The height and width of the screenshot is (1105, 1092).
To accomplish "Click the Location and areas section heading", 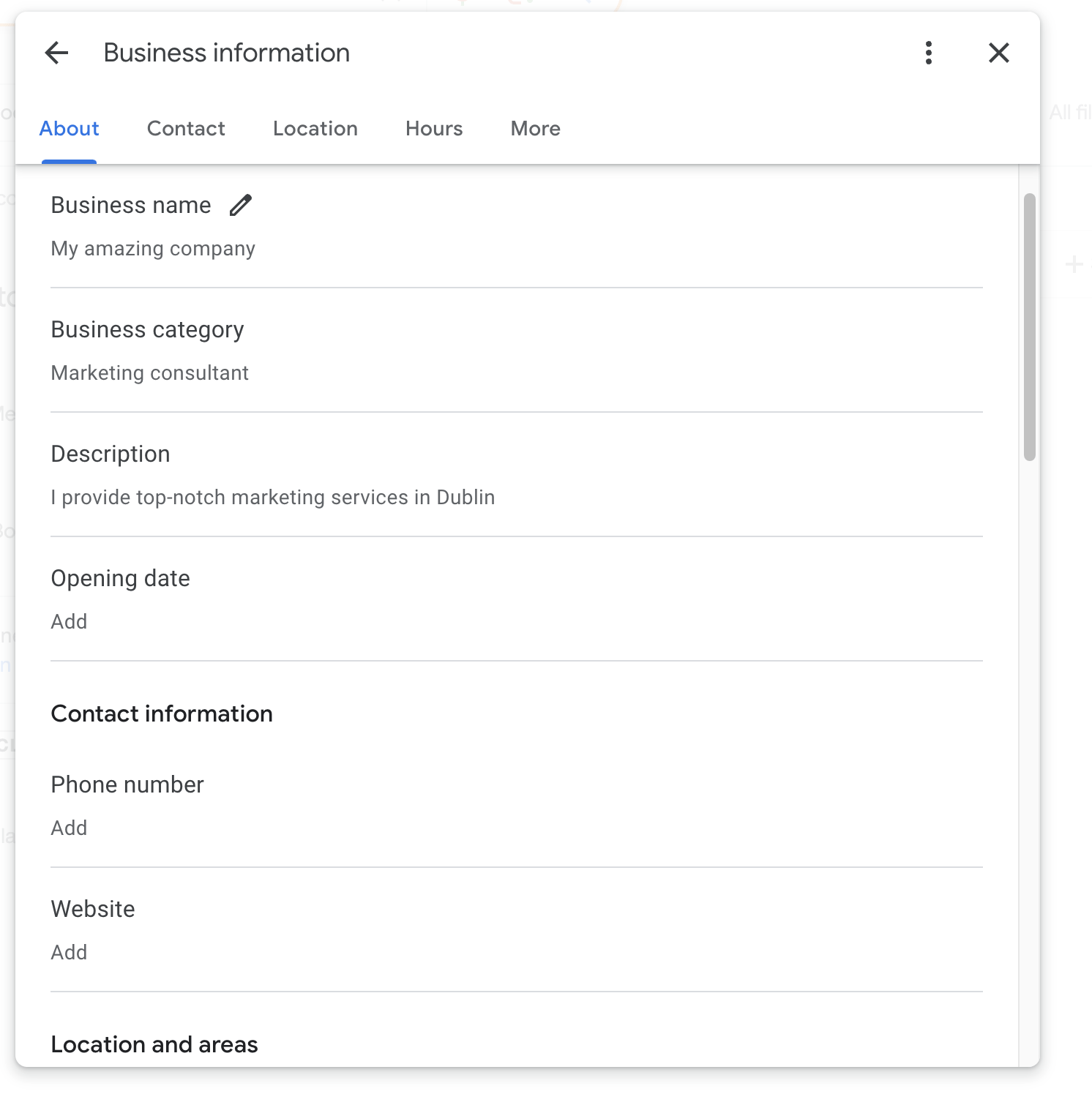I will (154, 1044).
